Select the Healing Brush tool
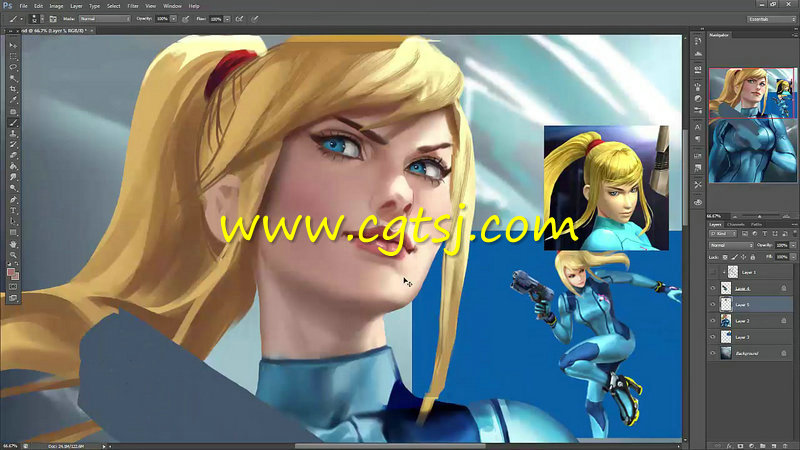800x450 pixels. click(x=13, y=111)
